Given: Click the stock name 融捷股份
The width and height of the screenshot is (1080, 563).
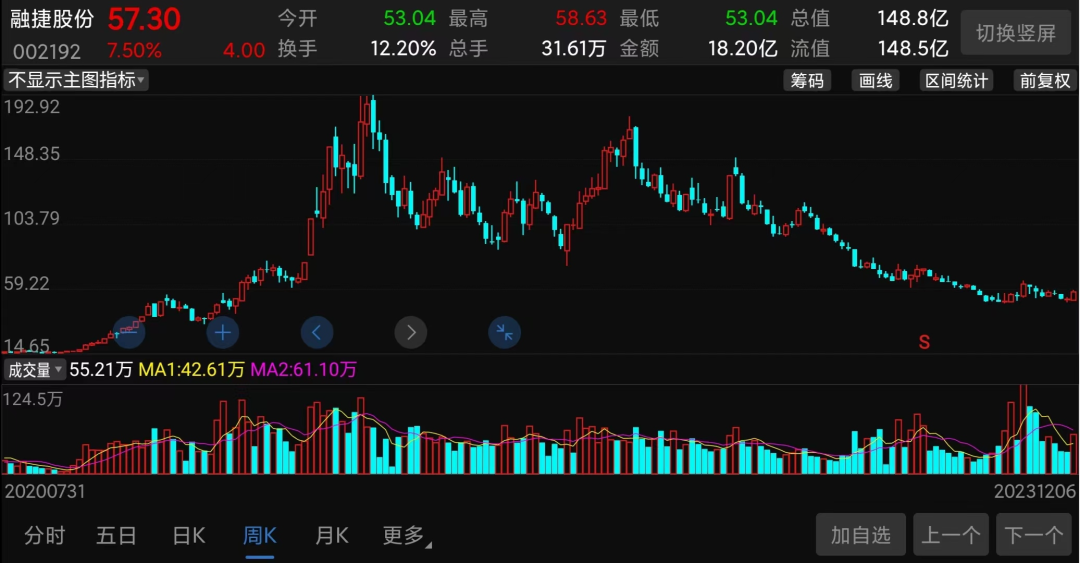Looking at the screenshot, I should (x=52, y=19).
